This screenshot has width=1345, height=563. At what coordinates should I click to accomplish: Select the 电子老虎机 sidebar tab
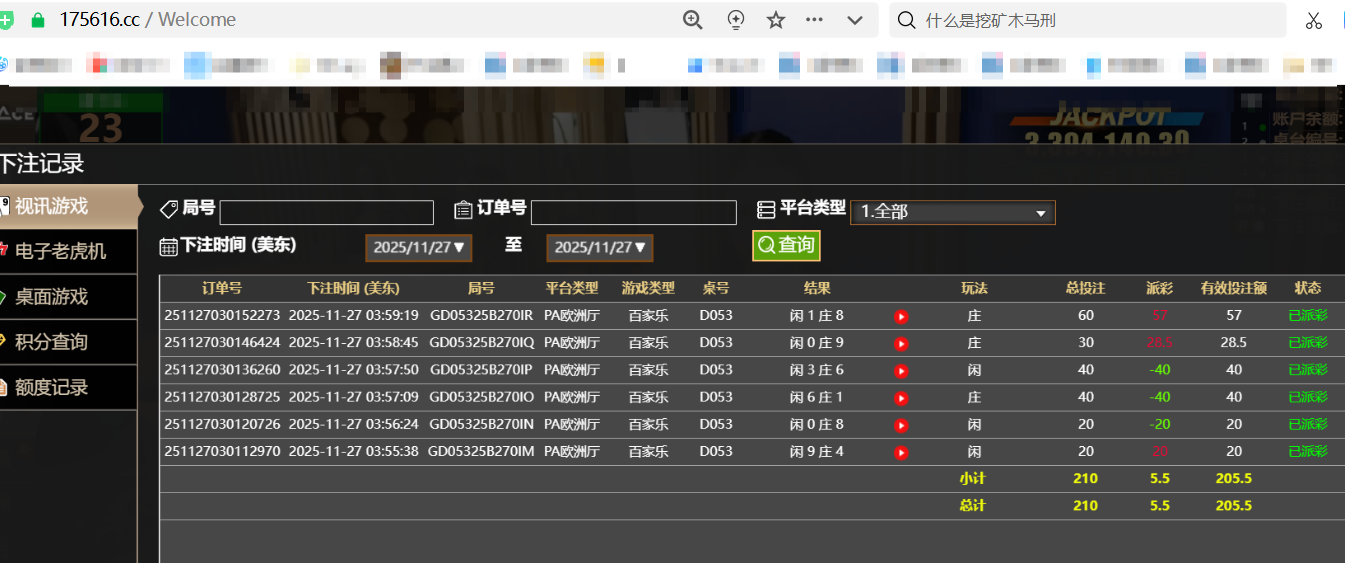(62, 251)
